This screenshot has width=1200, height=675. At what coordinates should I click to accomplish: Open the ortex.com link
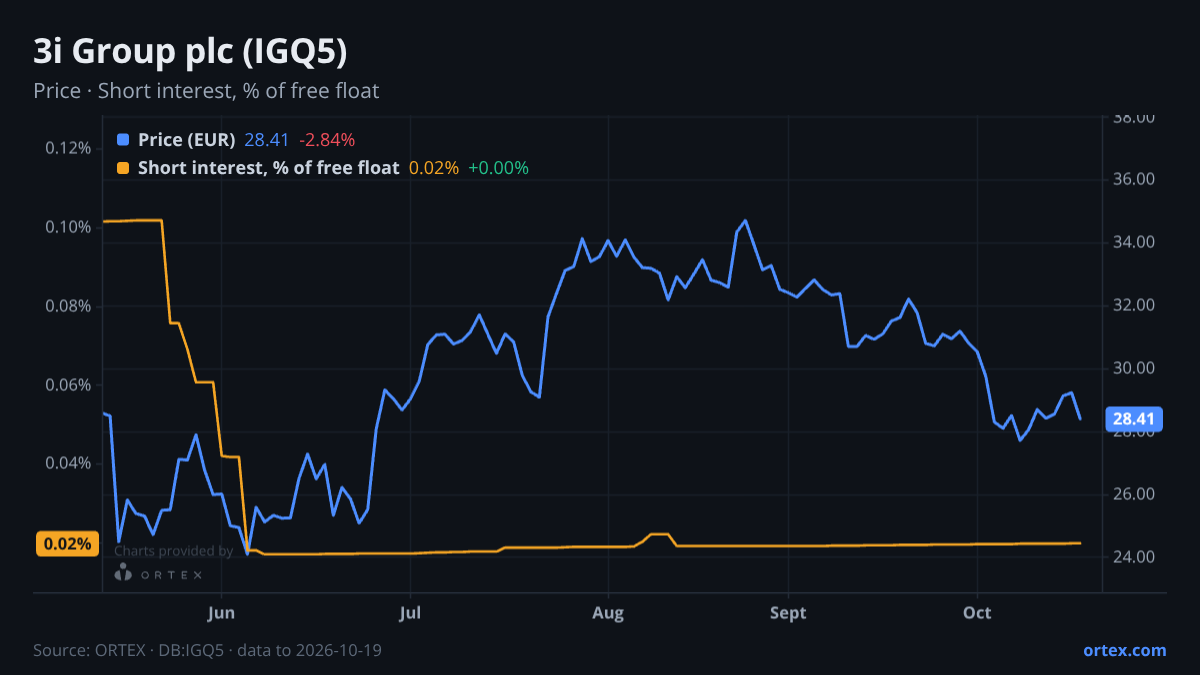[x=1125, y=650]
